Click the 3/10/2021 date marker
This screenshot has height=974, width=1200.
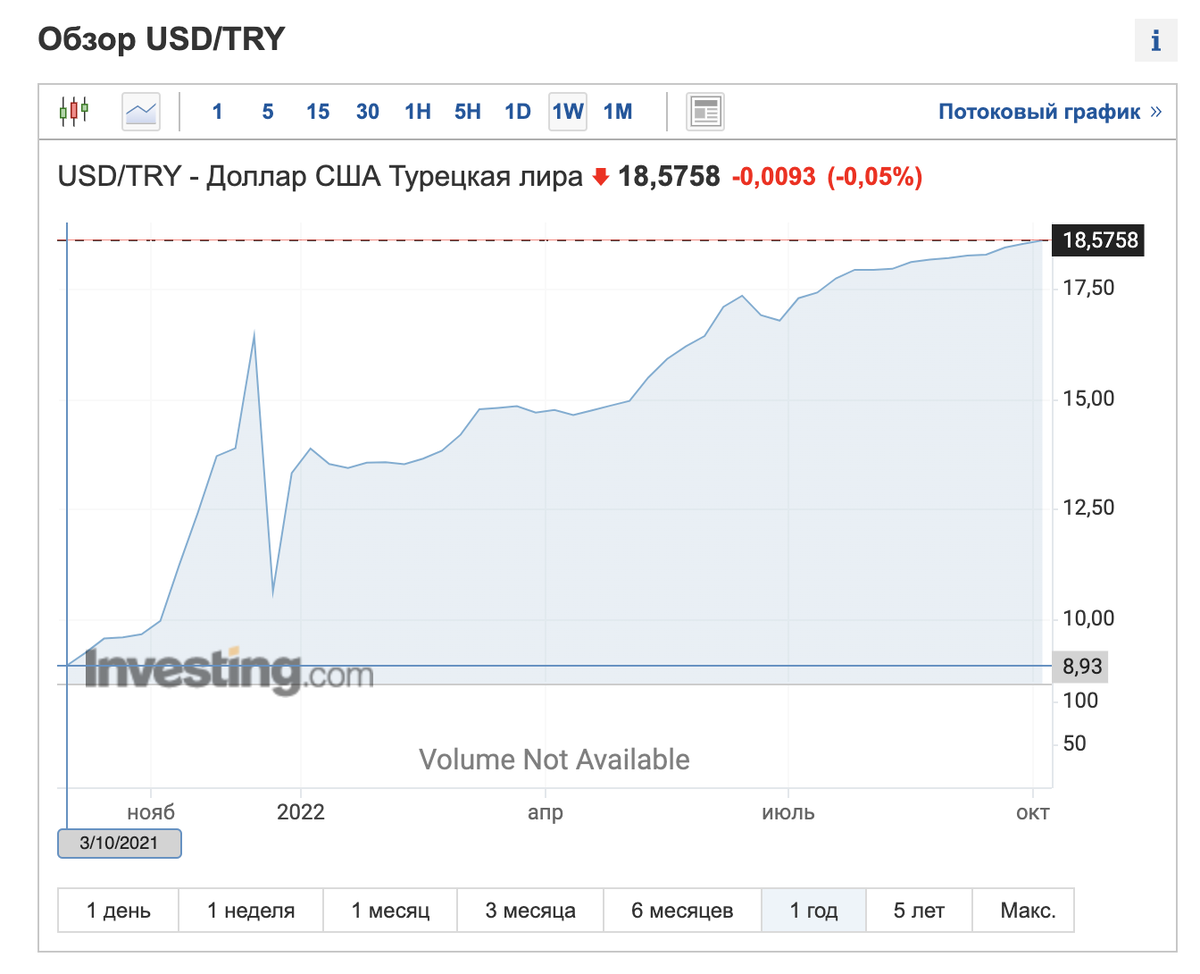pos(120,843)
